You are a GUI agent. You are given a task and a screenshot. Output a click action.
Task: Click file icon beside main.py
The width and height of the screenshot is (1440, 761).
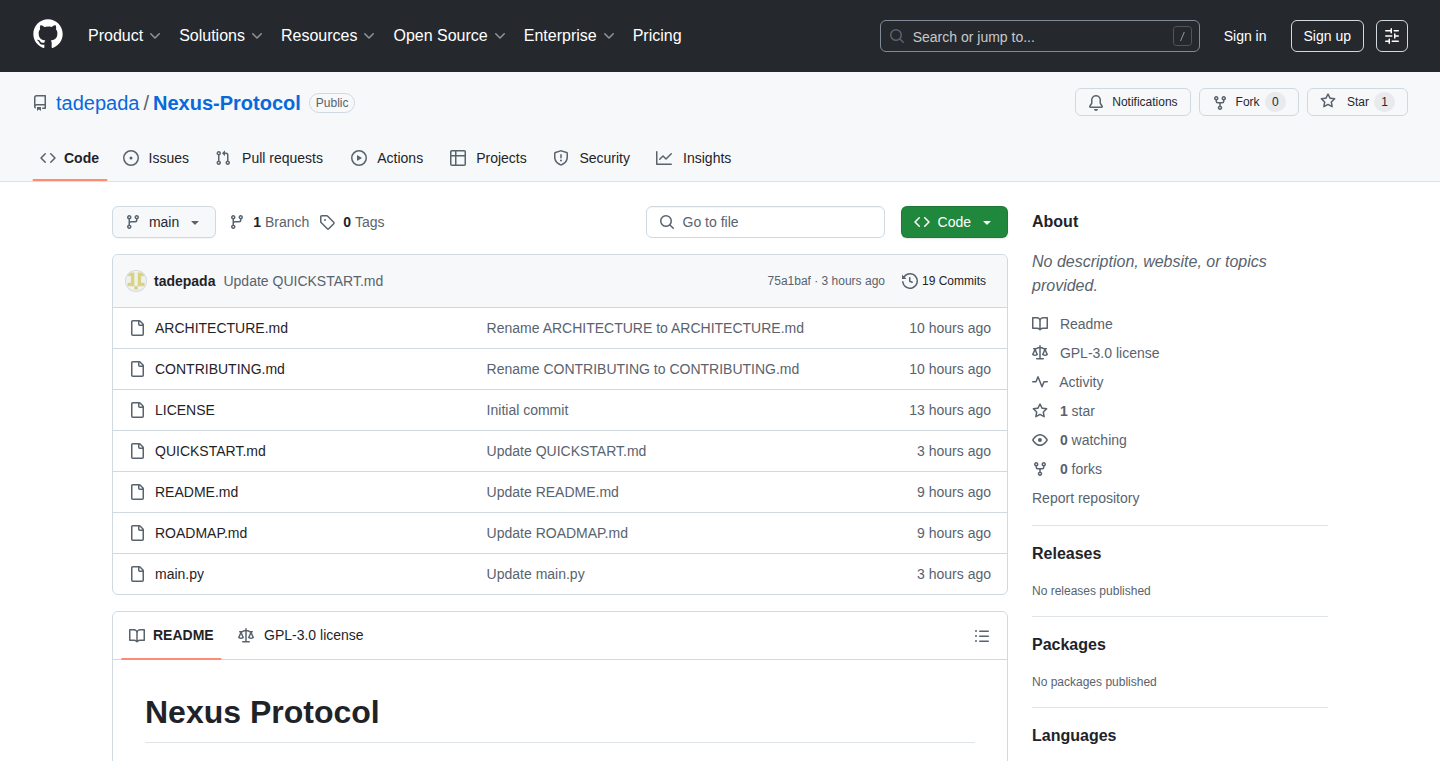(137, 574)
